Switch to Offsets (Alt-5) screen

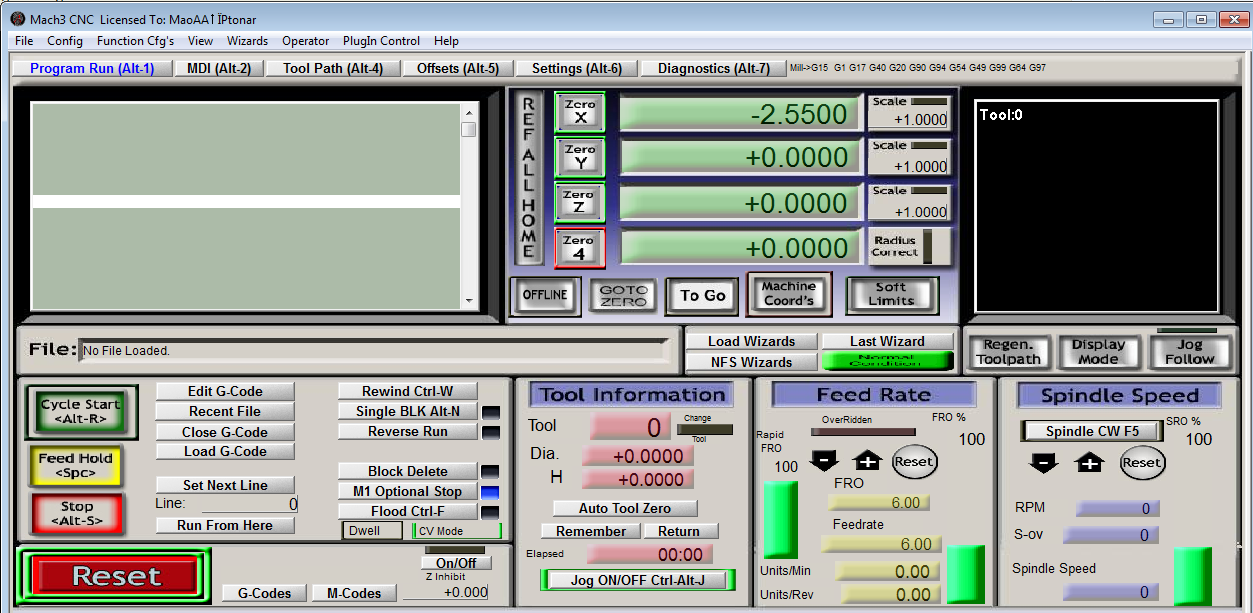(457, 68)
